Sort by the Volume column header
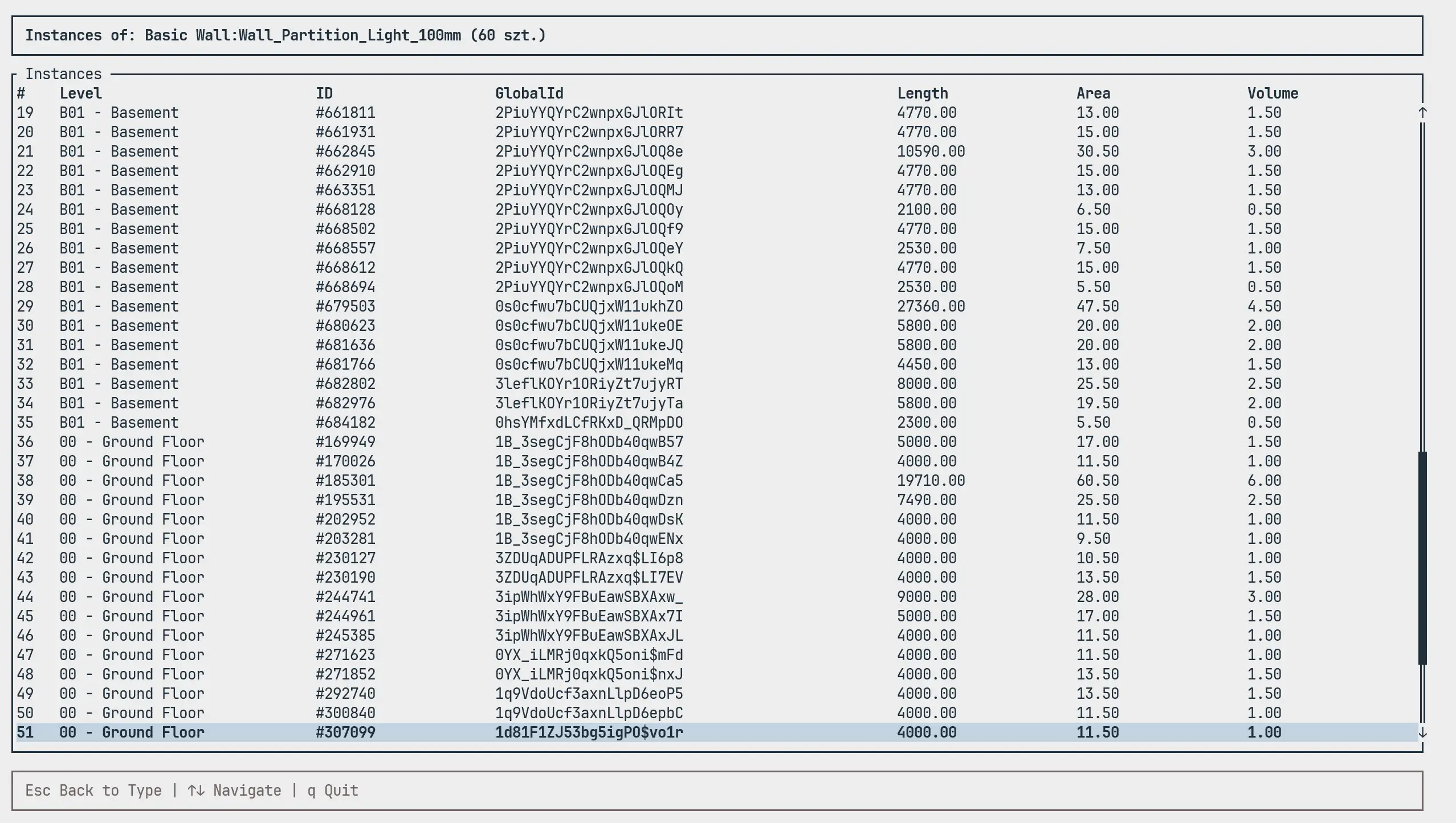The image size is (1456, 823). (1273, 93)
